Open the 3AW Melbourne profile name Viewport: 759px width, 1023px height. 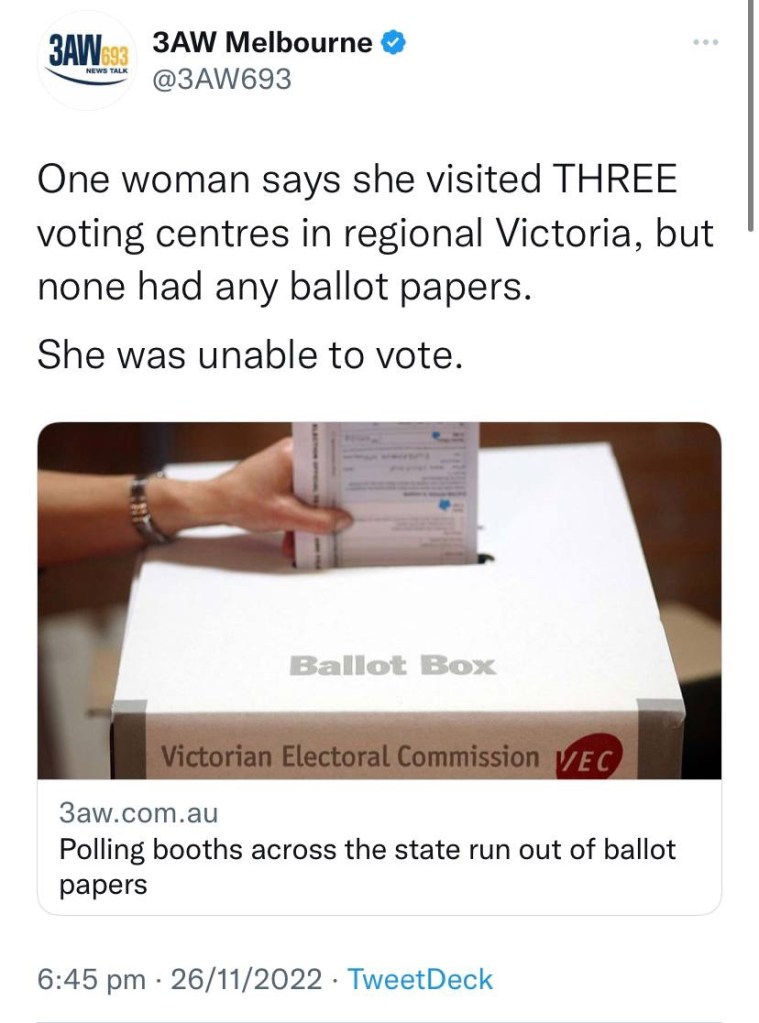[262, 43]
